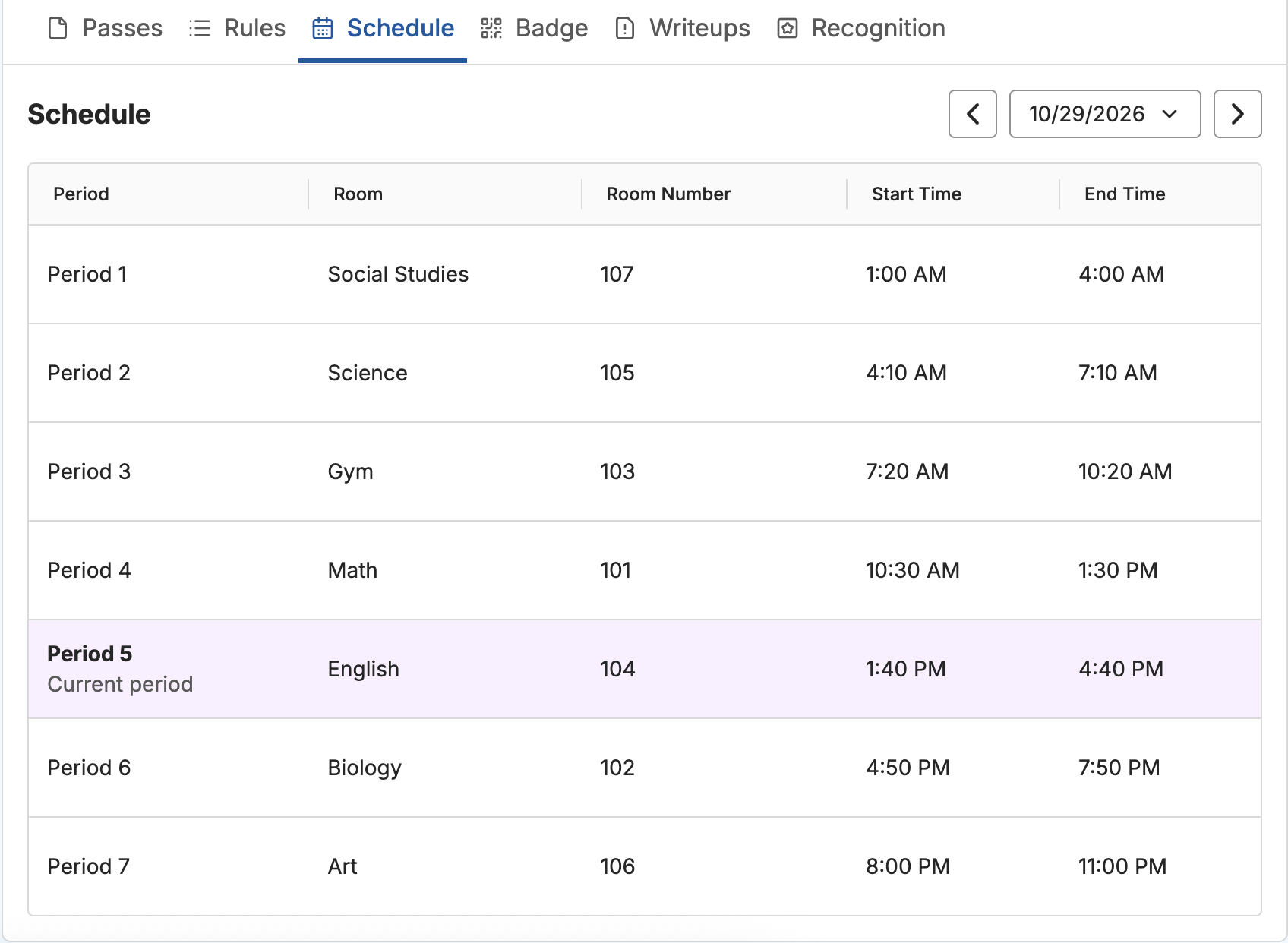1288x943 pixels.
Task: Go to the previous day
Action: [x=973, y=114]
